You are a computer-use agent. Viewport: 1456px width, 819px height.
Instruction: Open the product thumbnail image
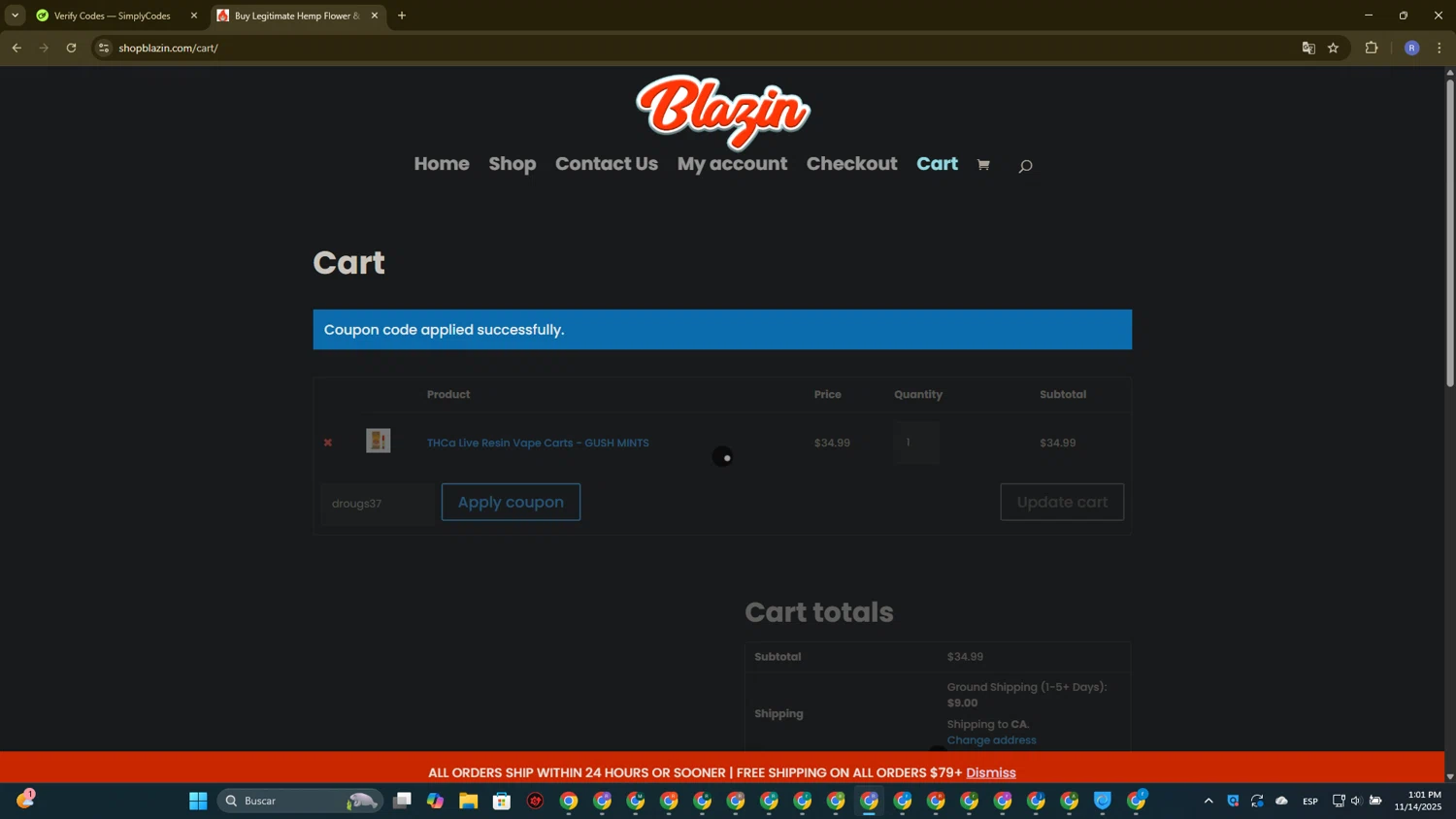click(379, 441)
